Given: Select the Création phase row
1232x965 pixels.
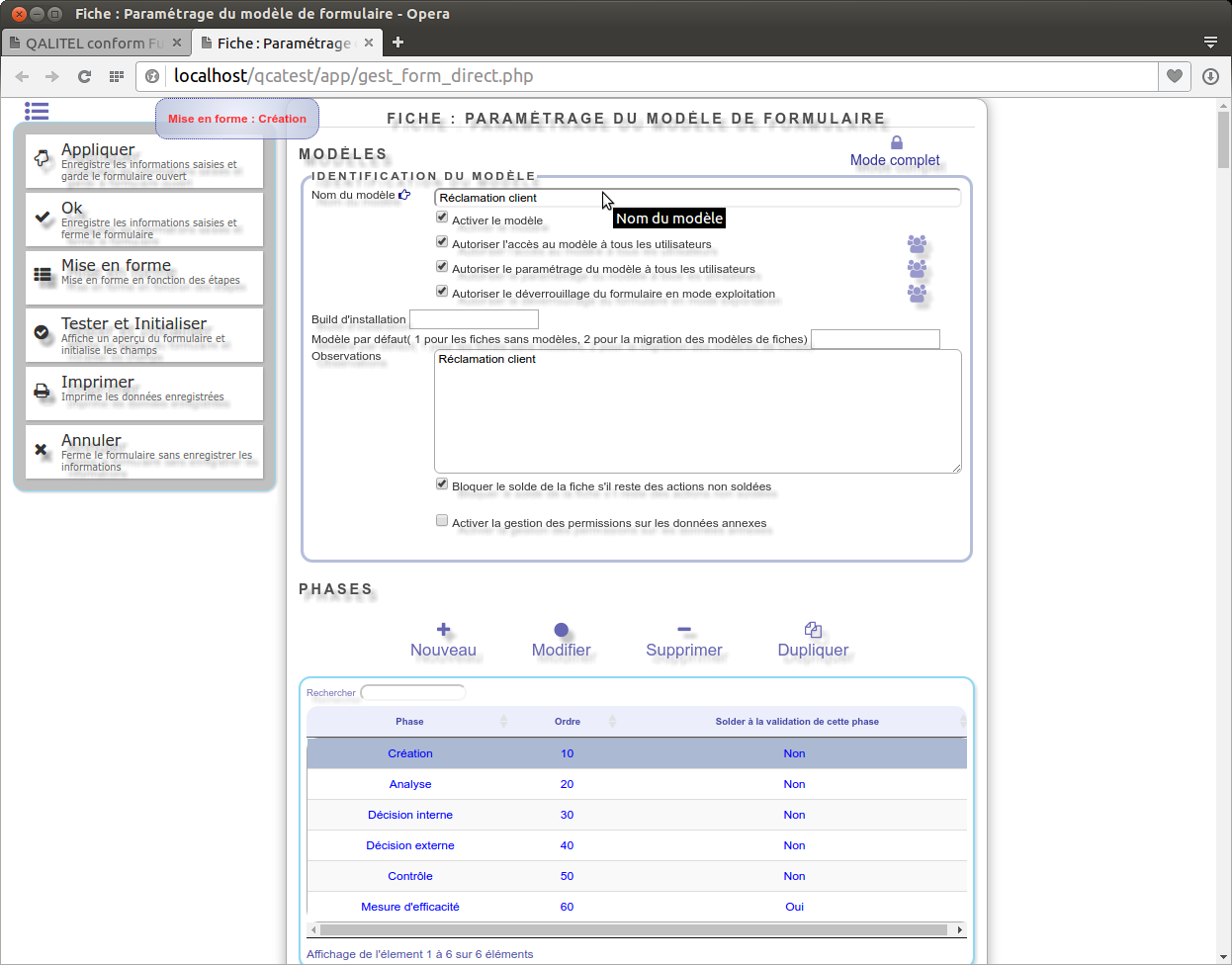Looking at the screenshot, I should [637, 753].
